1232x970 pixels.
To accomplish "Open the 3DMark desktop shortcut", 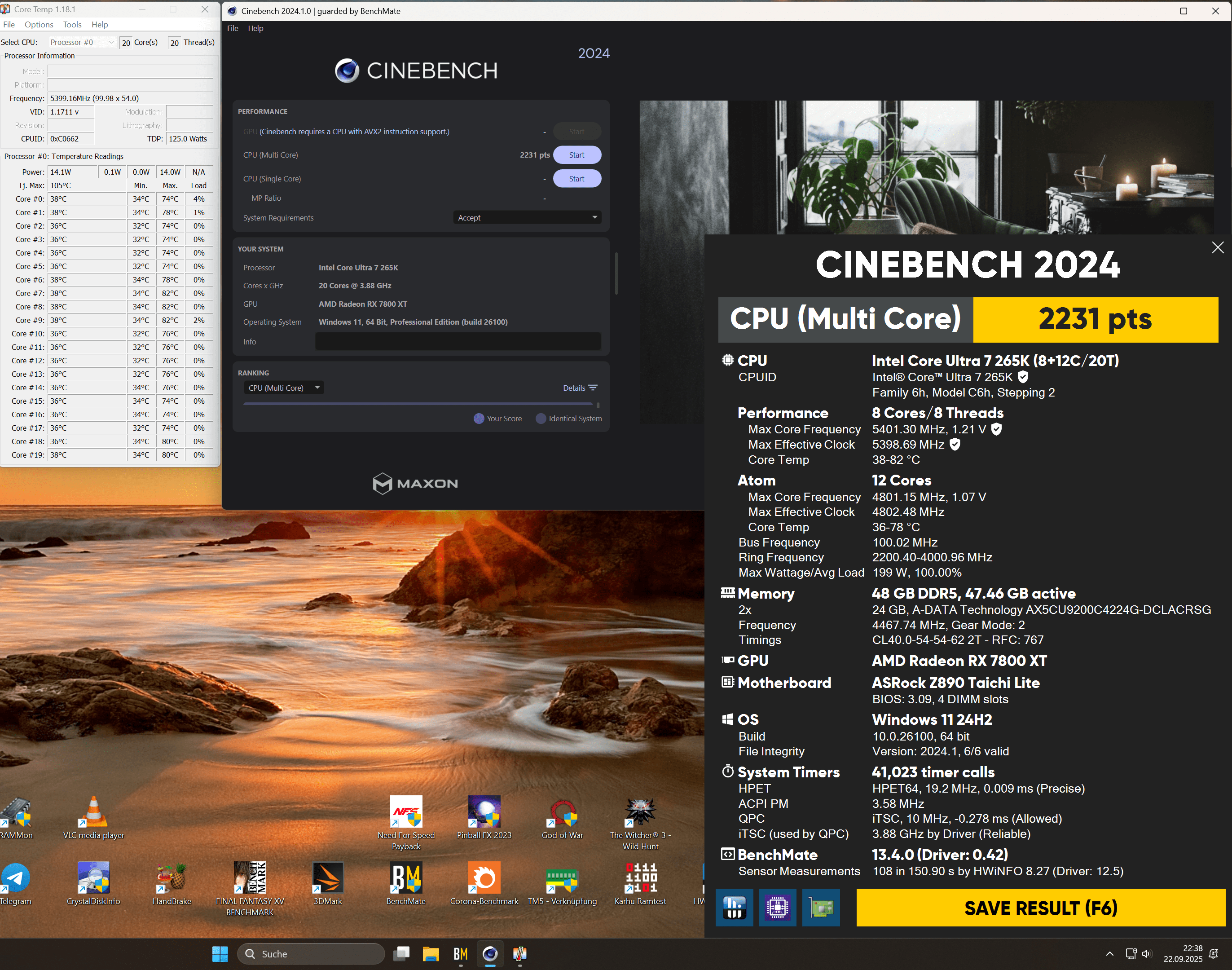I will click(x=328, y=878).
